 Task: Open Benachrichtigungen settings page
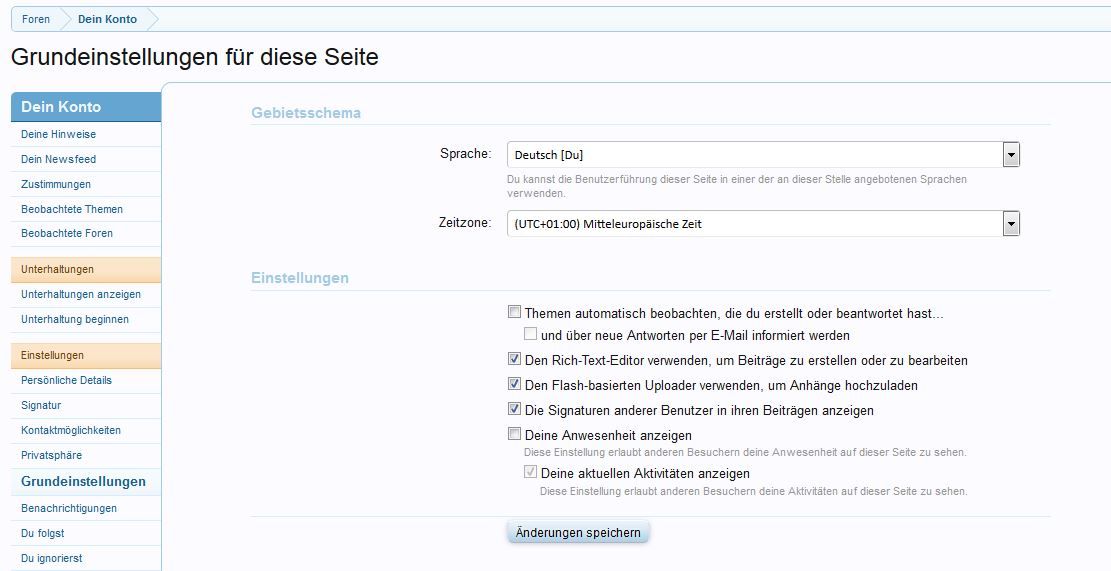69,508
